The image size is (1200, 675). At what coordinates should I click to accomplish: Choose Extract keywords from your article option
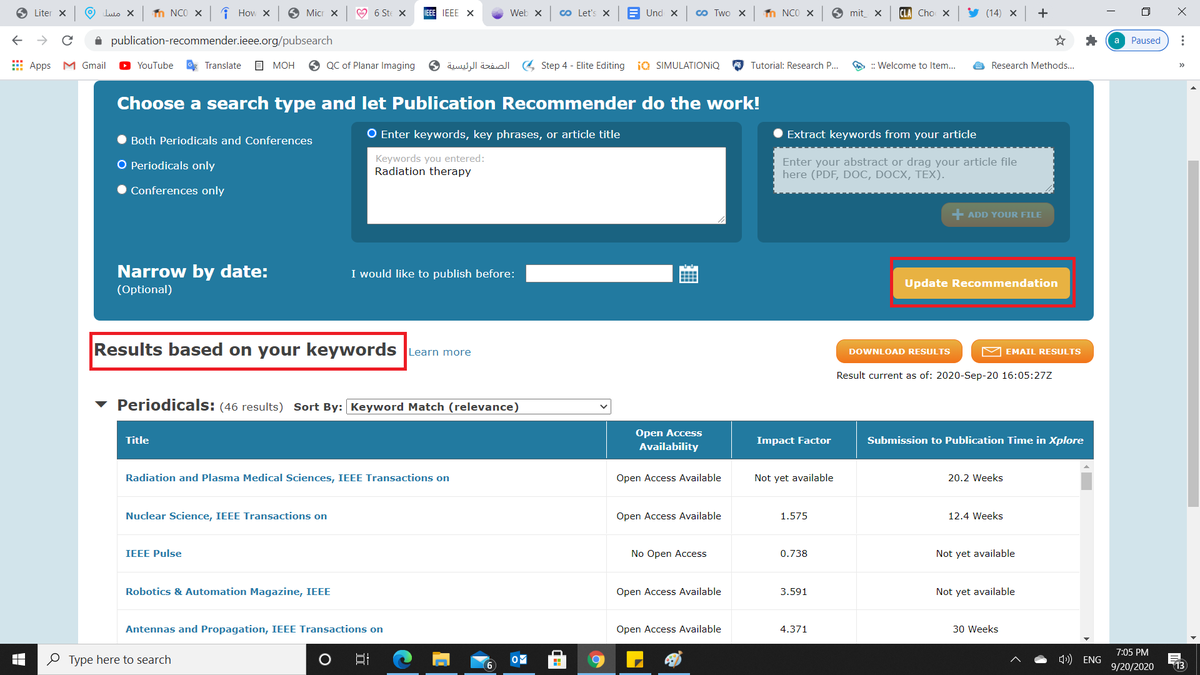779,134
